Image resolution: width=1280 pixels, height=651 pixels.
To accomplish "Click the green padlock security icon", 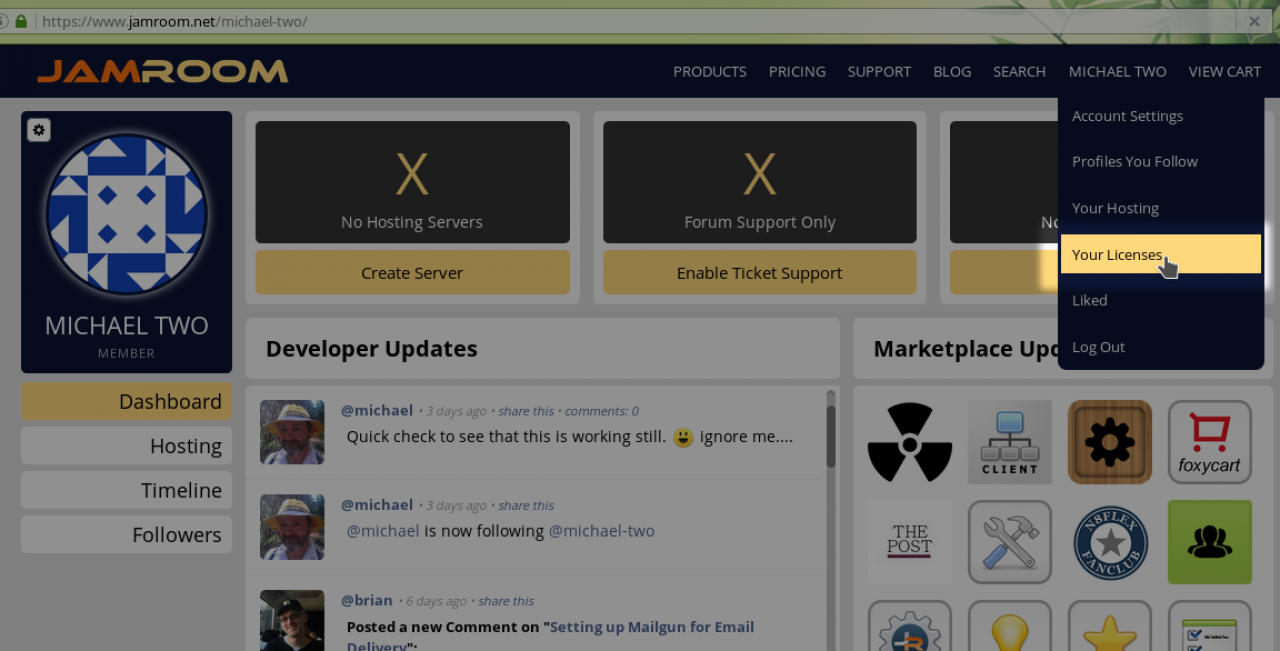I will (21, 21).
